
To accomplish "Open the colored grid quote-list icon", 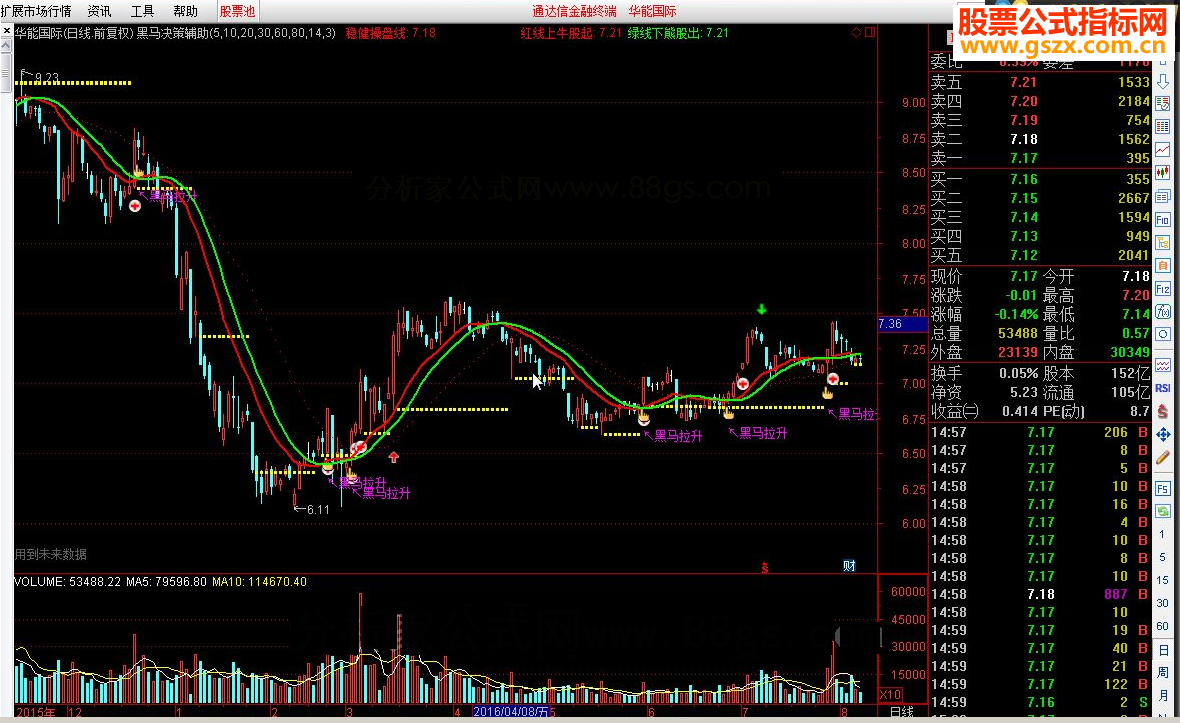I will (x=1163, y=126).
